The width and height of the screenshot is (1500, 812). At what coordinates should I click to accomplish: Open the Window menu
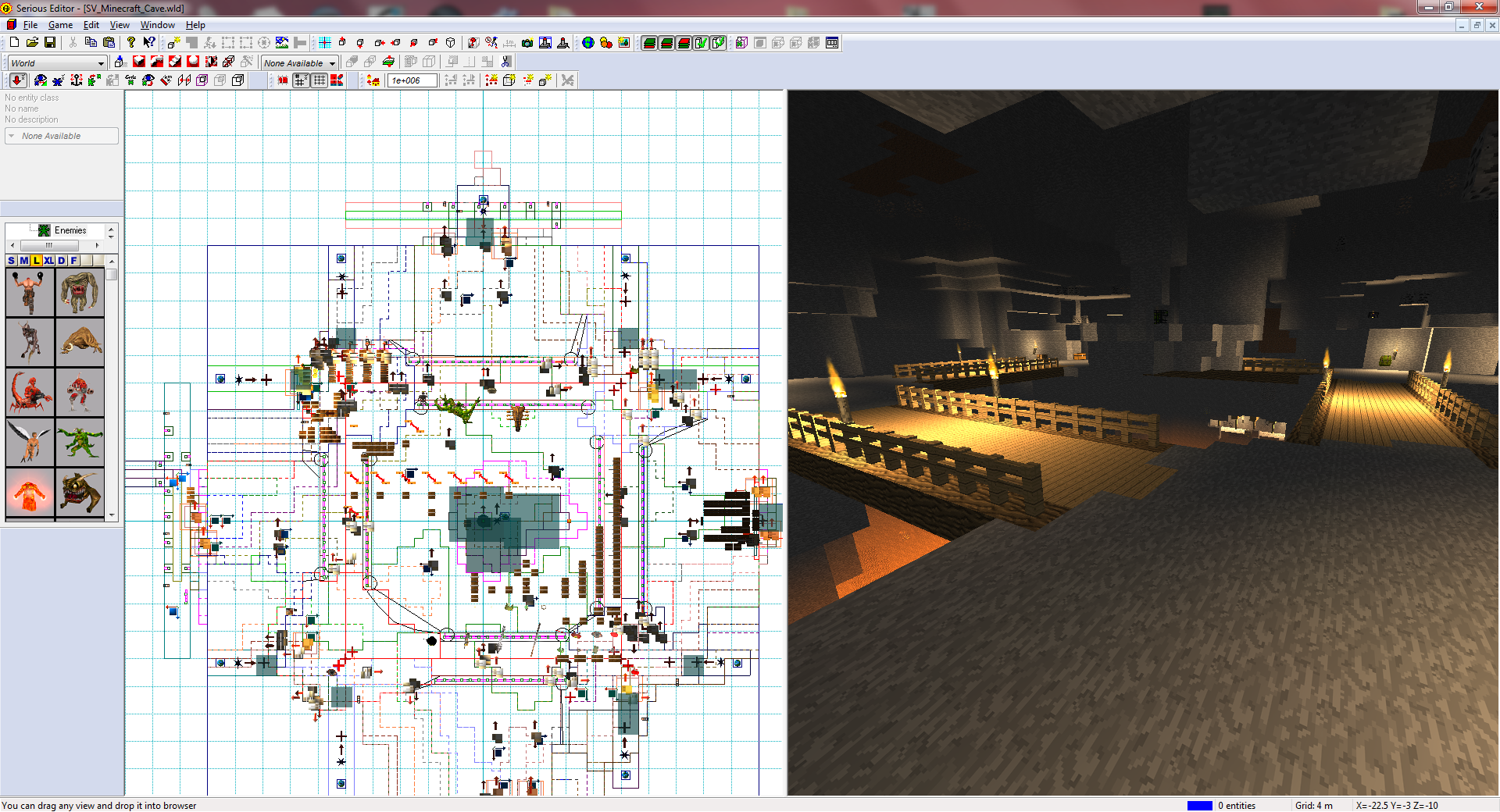[x=157, y=25]
